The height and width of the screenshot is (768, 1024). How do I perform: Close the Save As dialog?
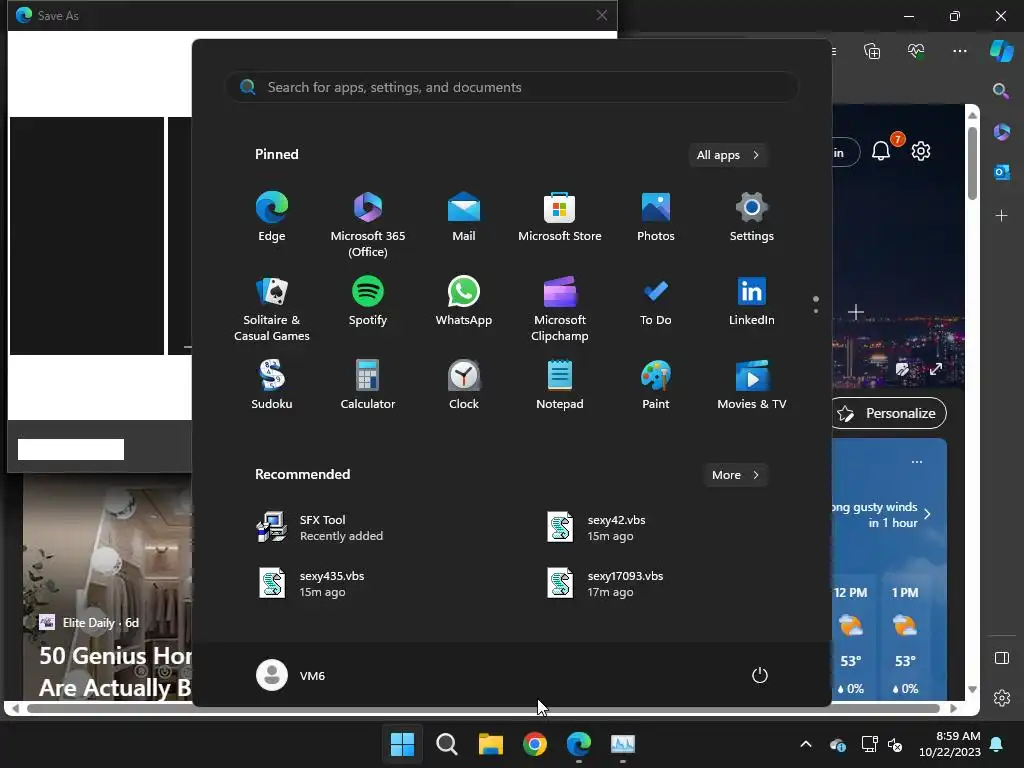[x=601, y=15]
